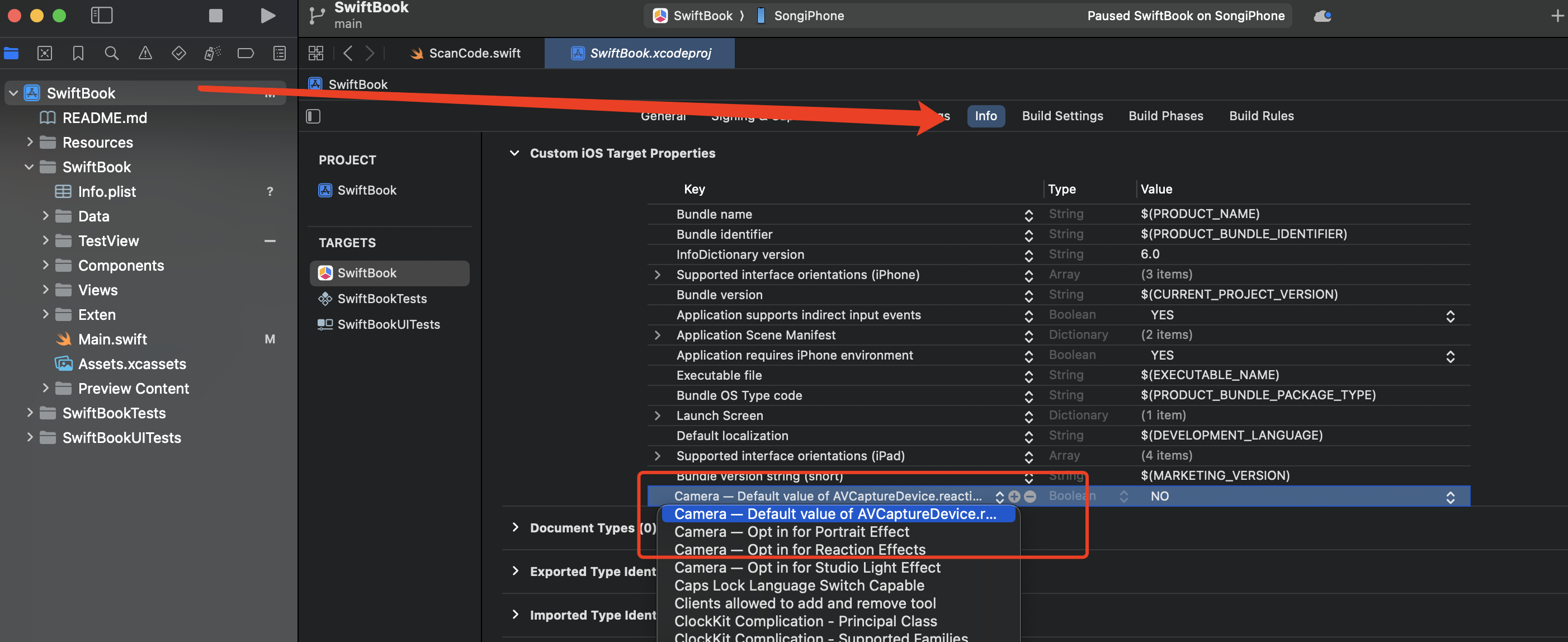The height and width of the screenshot is (642, 1568).
Task: Choose Camera — Opt in for Reaction Effects
Action: [838, 550]
